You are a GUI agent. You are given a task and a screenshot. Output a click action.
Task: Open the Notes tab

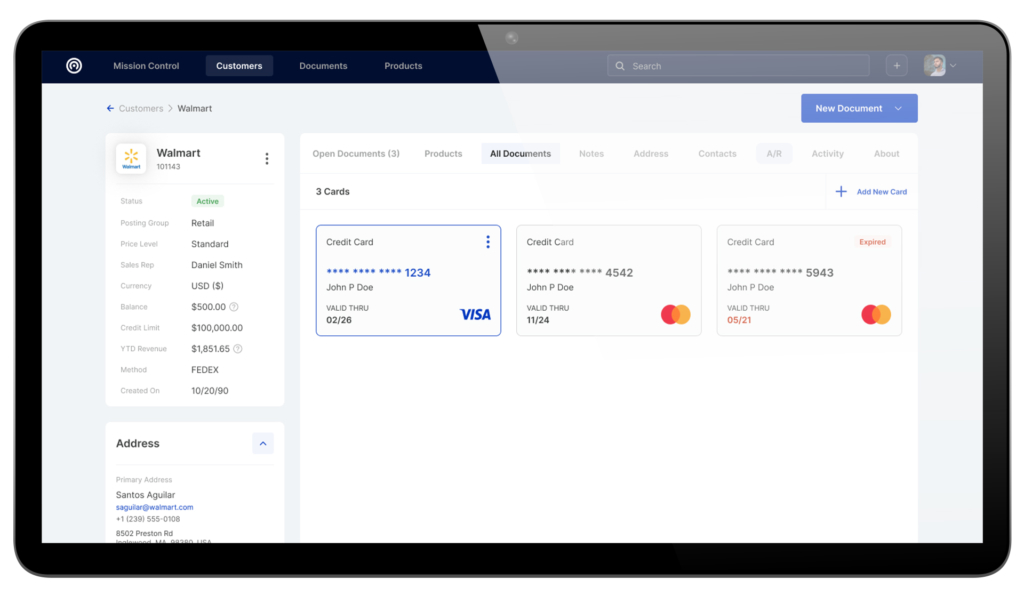tap(591, 153)
